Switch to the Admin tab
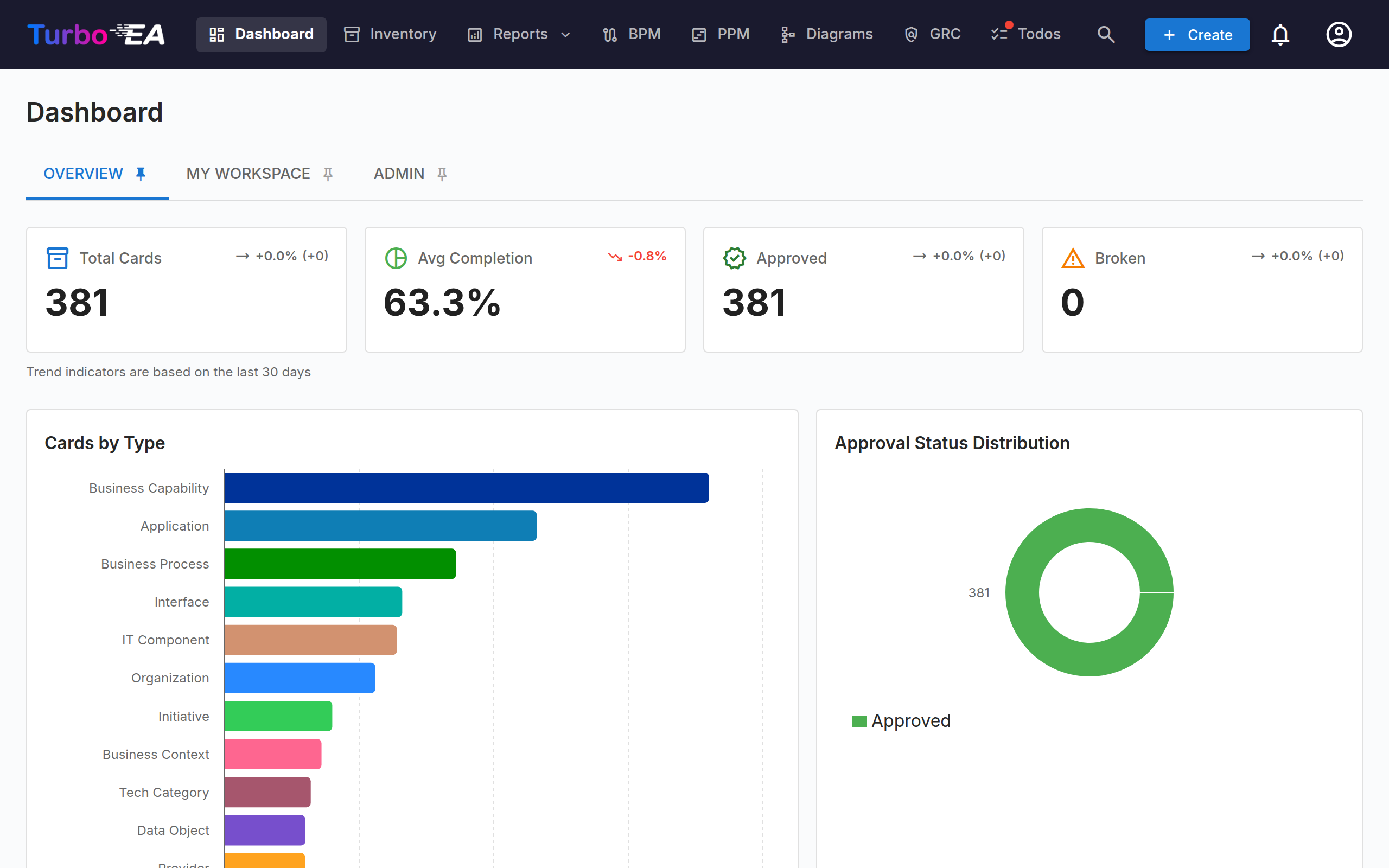 399,174
